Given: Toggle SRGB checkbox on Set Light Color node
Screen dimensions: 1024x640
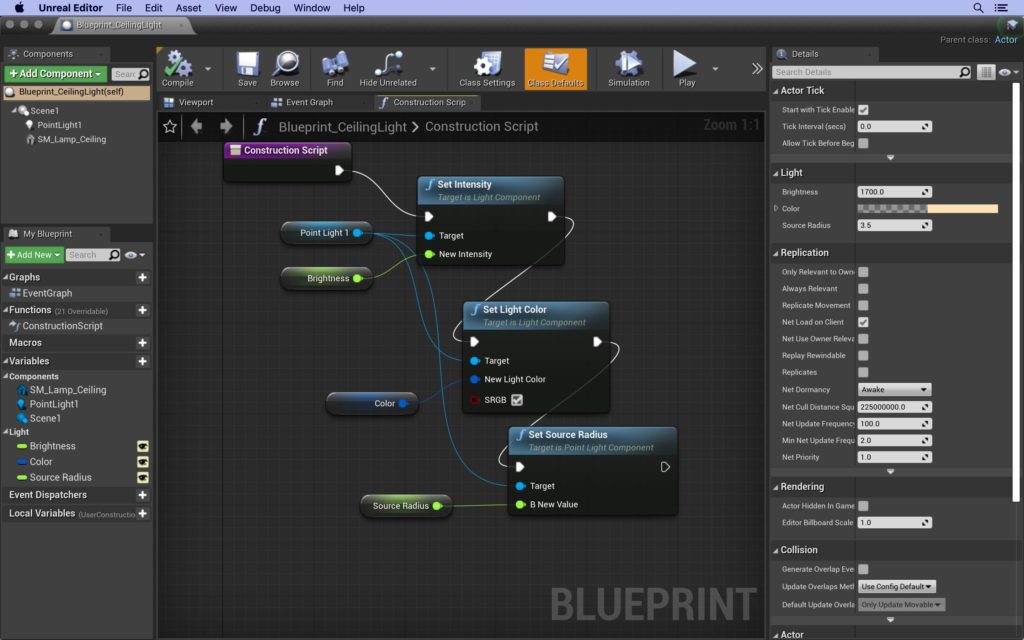Looking at the screenshot, I should tap(517, 400).
